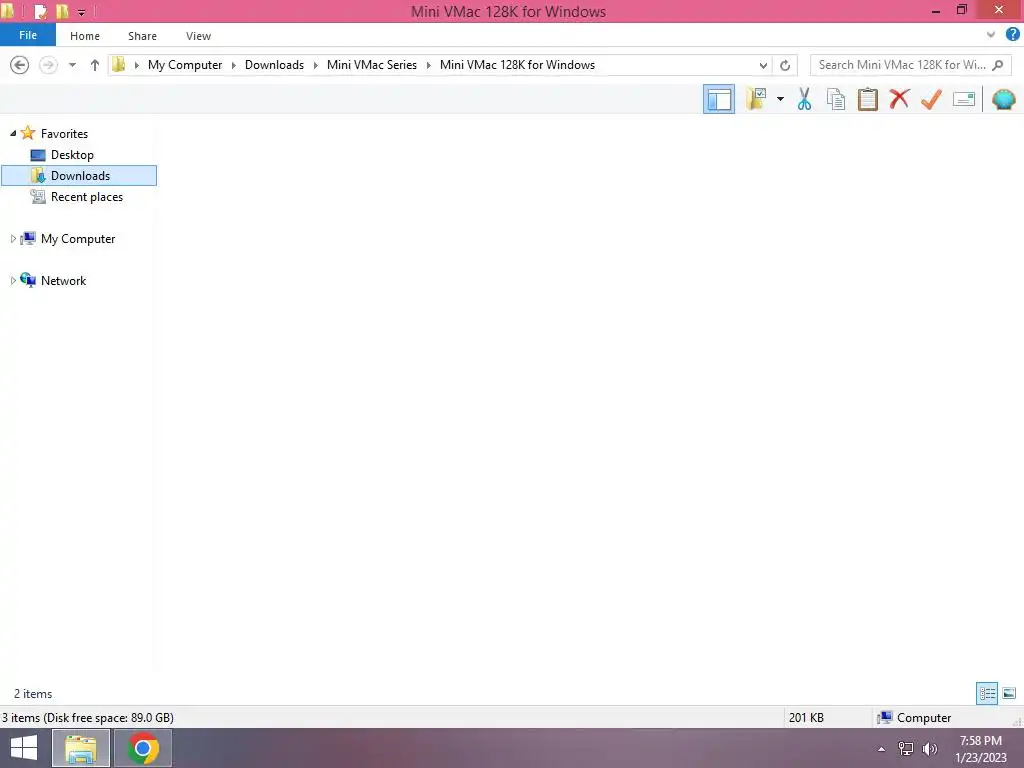Open File Explorer from the taskbar
This screenshot has width=1024, height=768.
pyautogui.click(x=80, y=748)
